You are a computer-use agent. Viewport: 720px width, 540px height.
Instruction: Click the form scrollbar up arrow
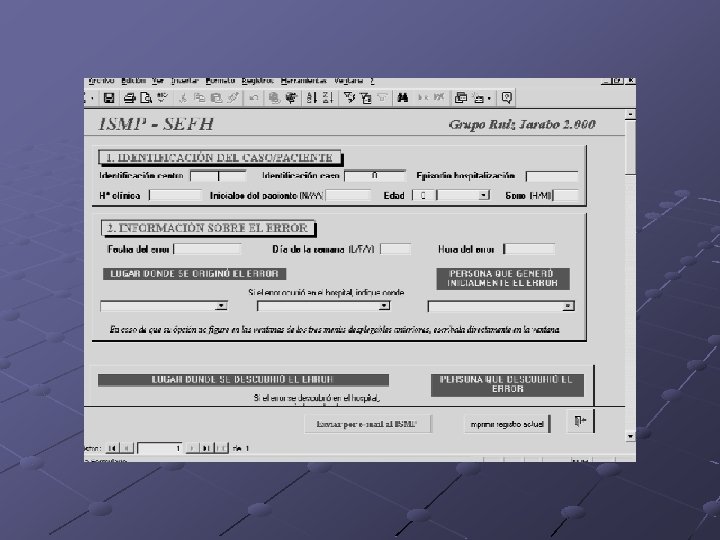click(x=630, y=114)
